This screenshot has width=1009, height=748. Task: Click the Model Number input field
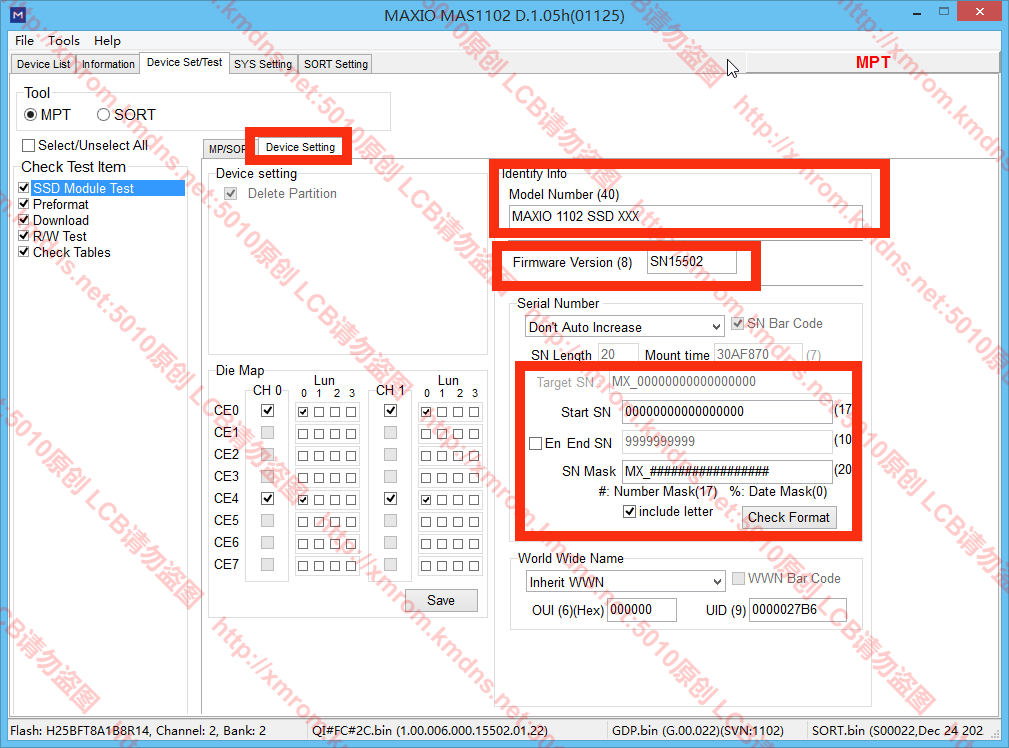pyautogui.click(x=684, y=216)
